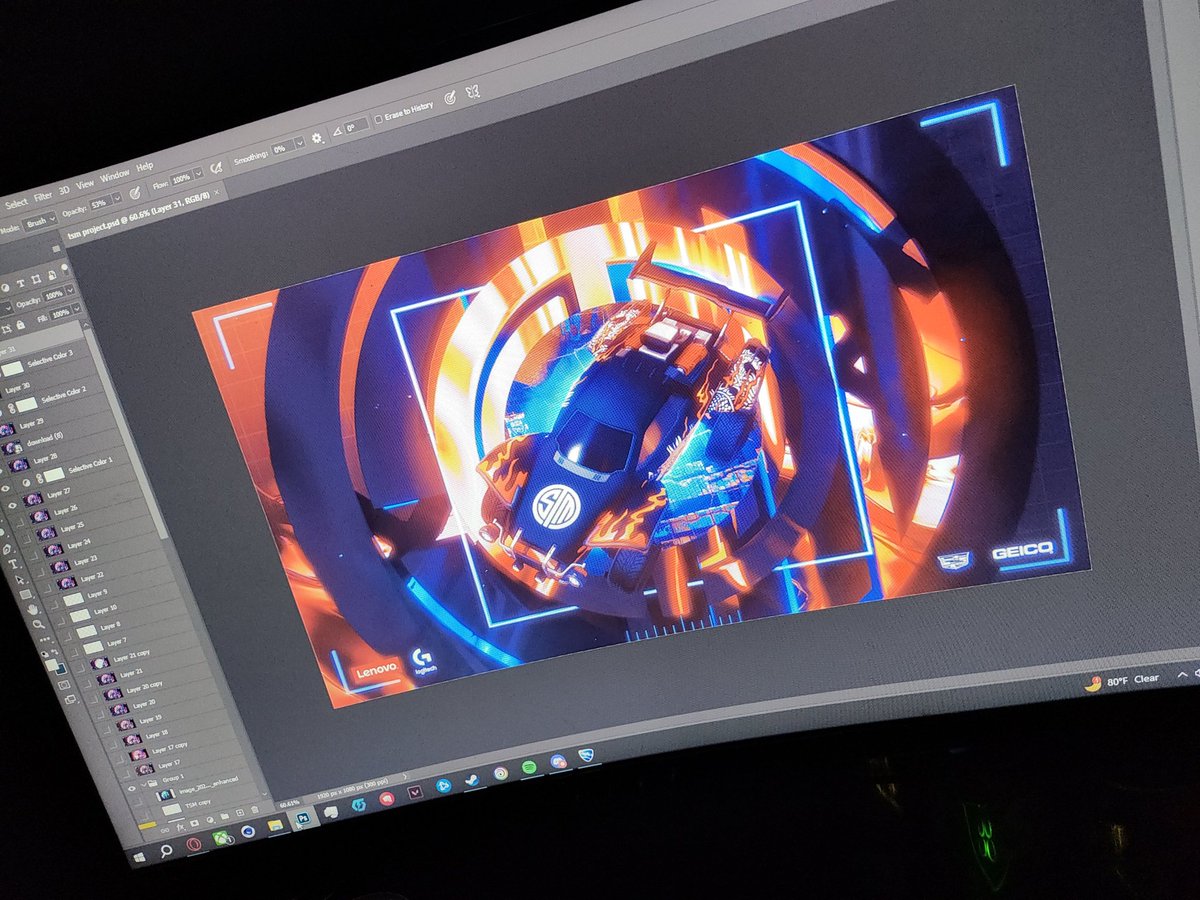This screenshot has width=1200, height=900.
Task: Toggle pressure for opacity icon
Action: [x=134, y=193]
